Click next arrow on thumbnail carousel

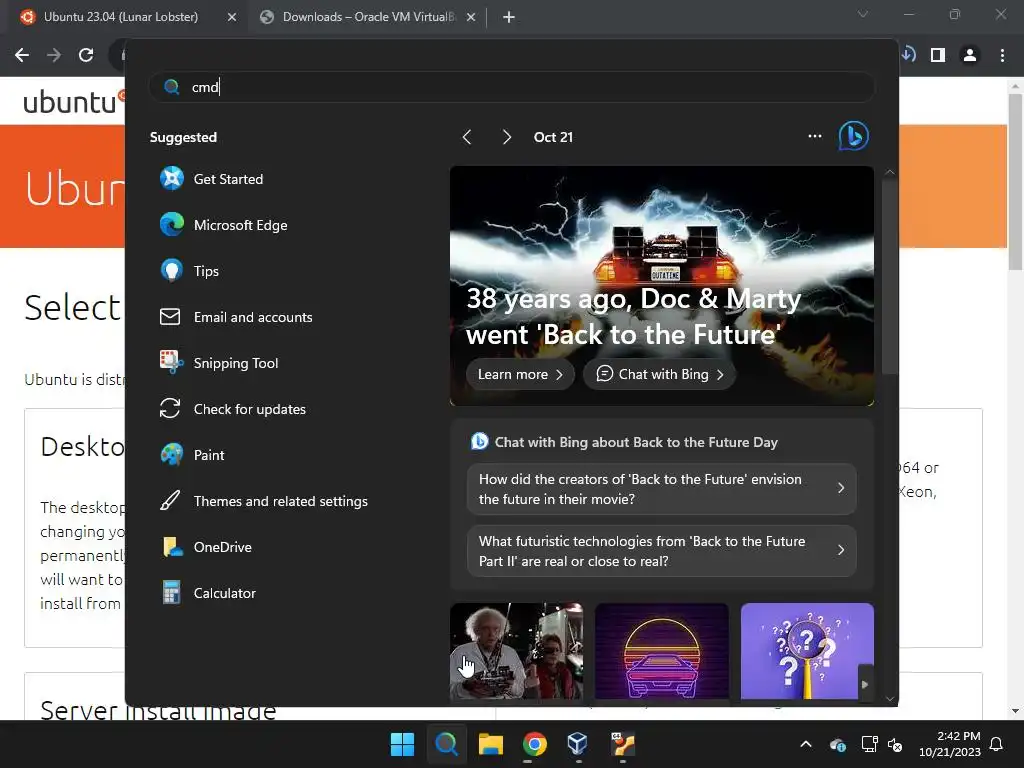[x=865, y=684]
